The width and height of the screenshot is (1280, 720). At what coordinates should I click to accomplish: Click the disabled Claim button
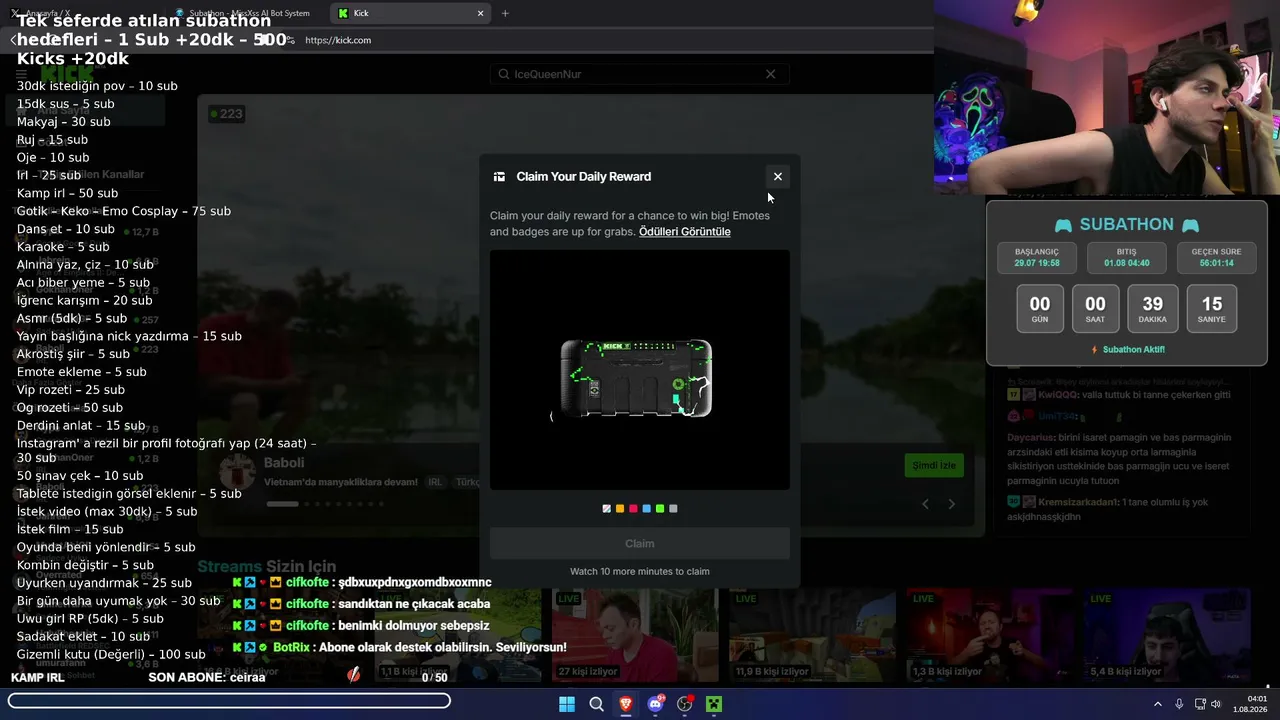click(640, 543)
